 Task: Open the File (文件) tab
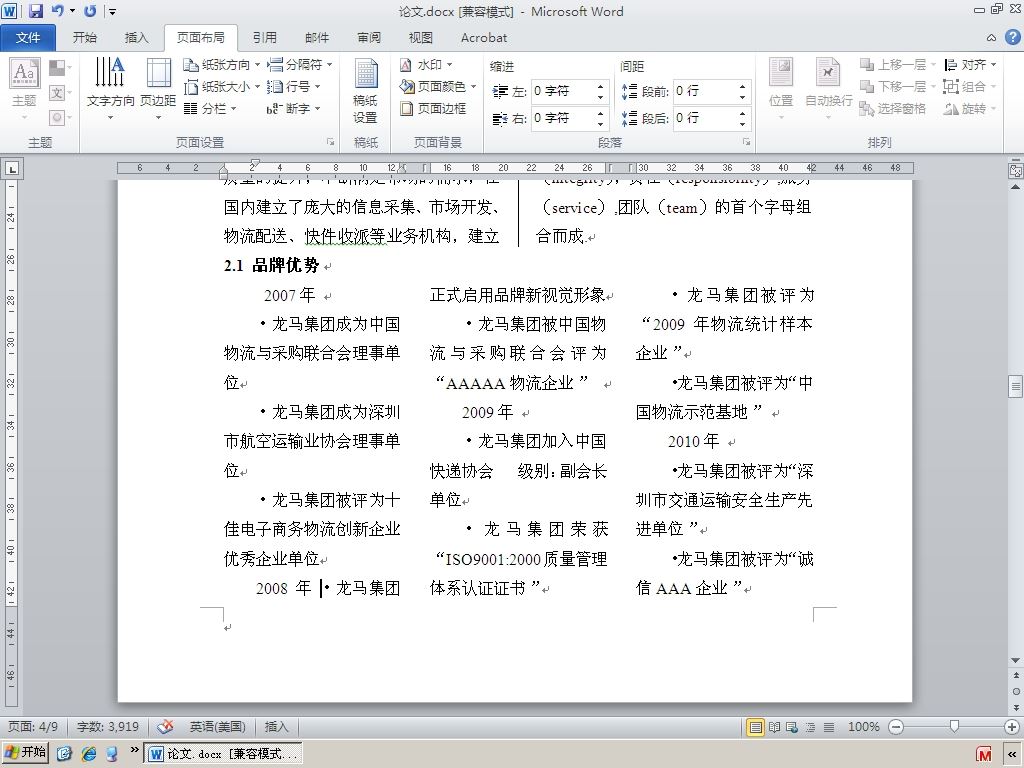pyautogui.click(x=28, y=38)
